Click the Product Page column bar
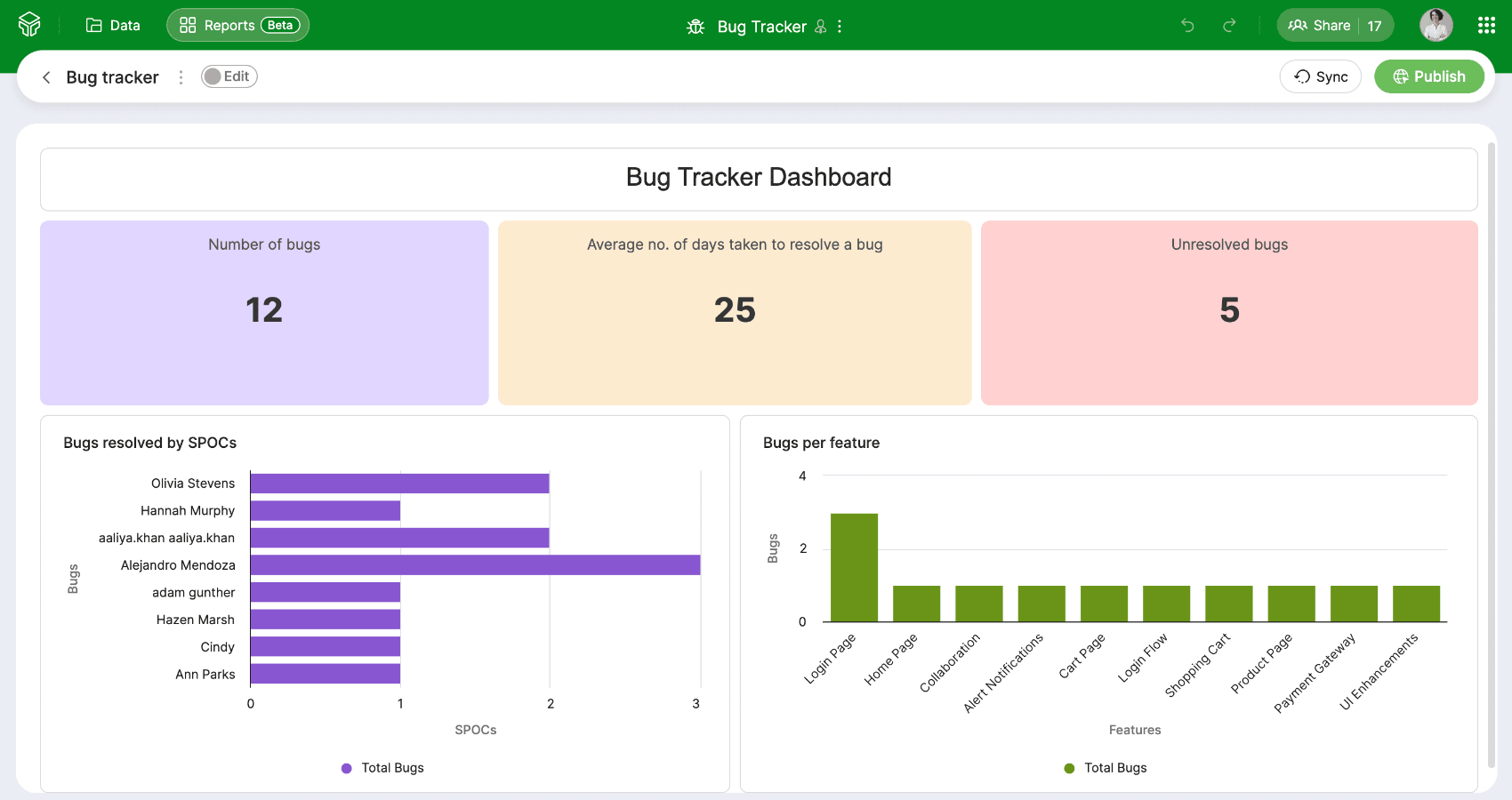Image resolution: width=1512 pixels, height=800 pixels. (x=1291, y=604)
